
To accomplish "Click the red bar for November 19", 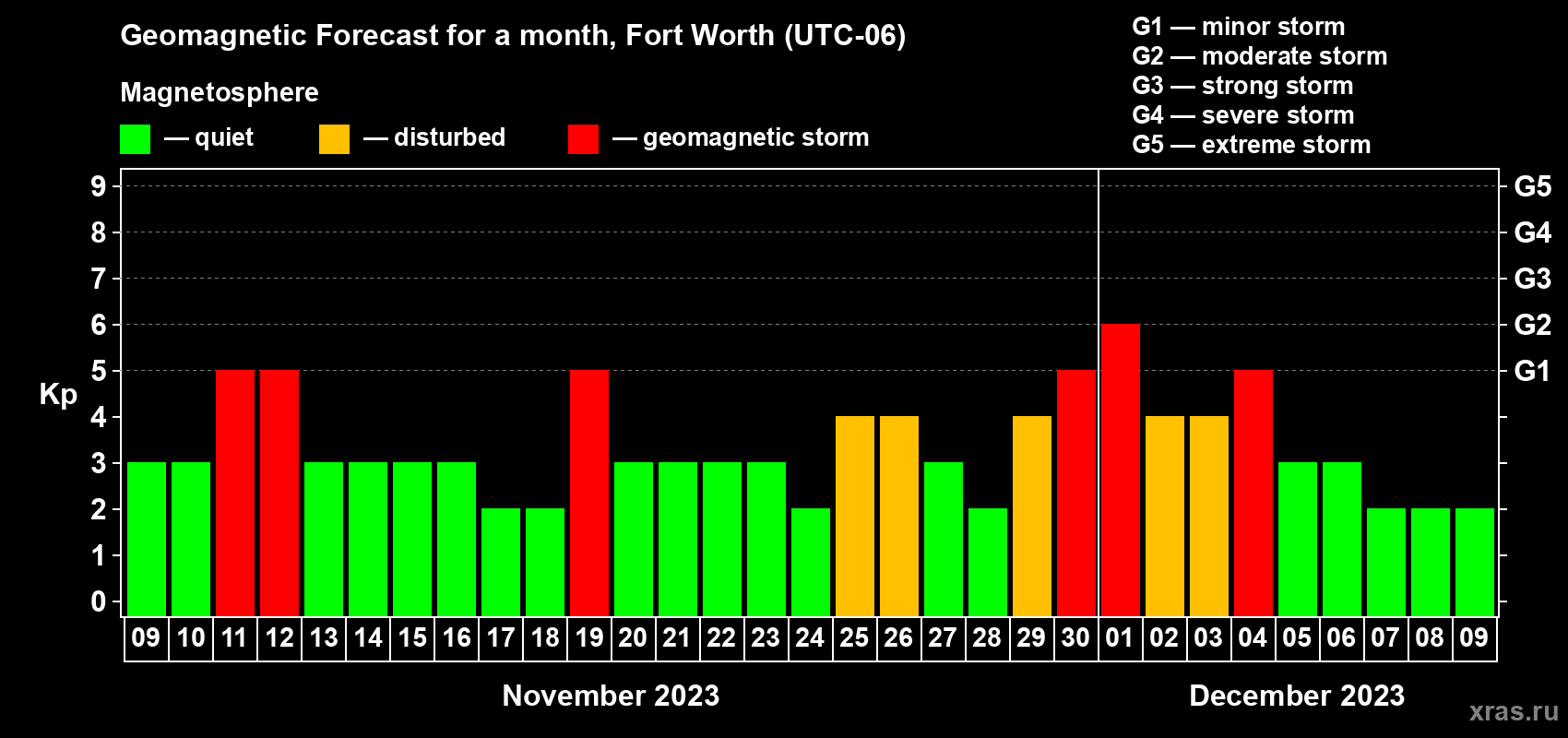I will [x=589, y=493].
